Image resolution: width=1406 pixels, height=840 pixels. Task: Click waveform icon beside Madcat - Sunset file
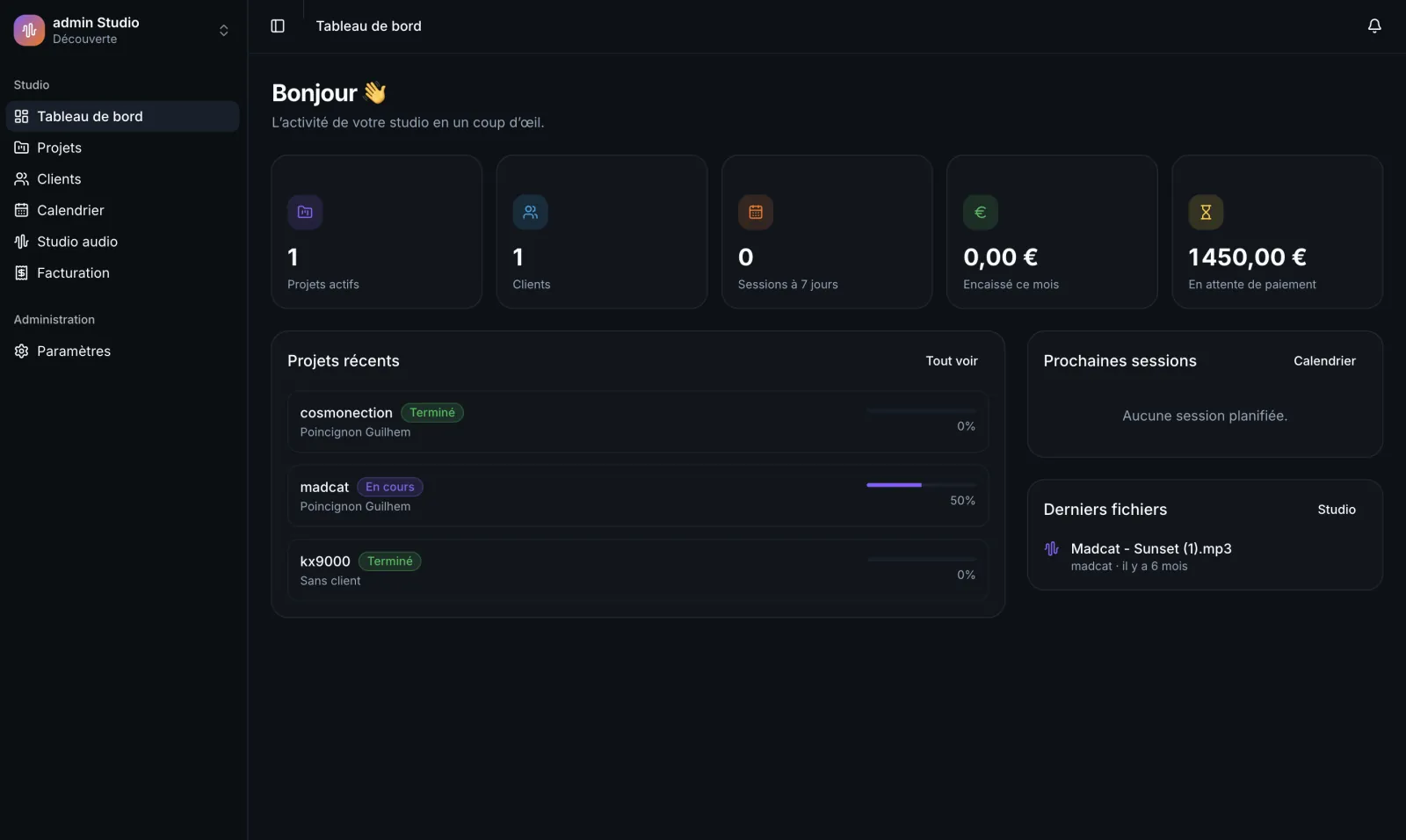pyautogui.click(x=1052, y=549)
